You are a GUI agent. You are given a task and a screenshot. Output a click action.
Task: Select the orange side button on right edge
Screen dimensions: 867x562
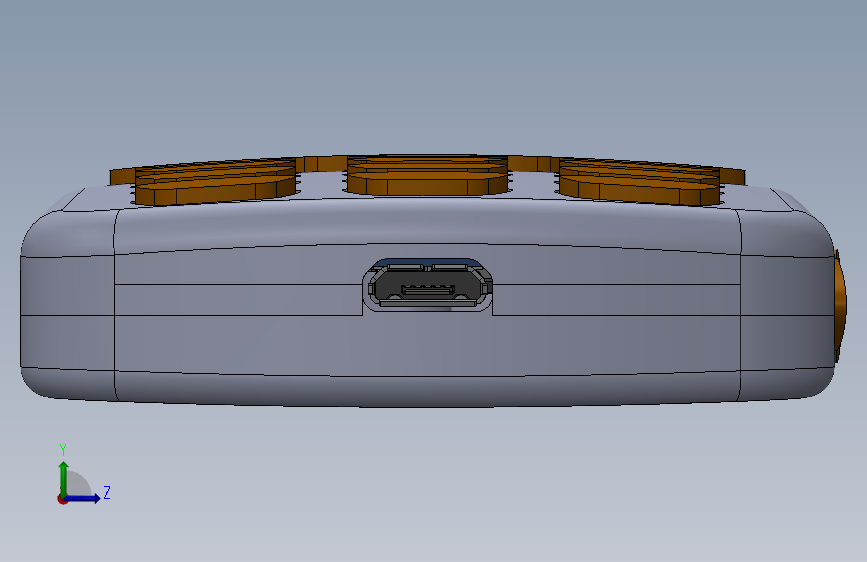pos(840,306)
